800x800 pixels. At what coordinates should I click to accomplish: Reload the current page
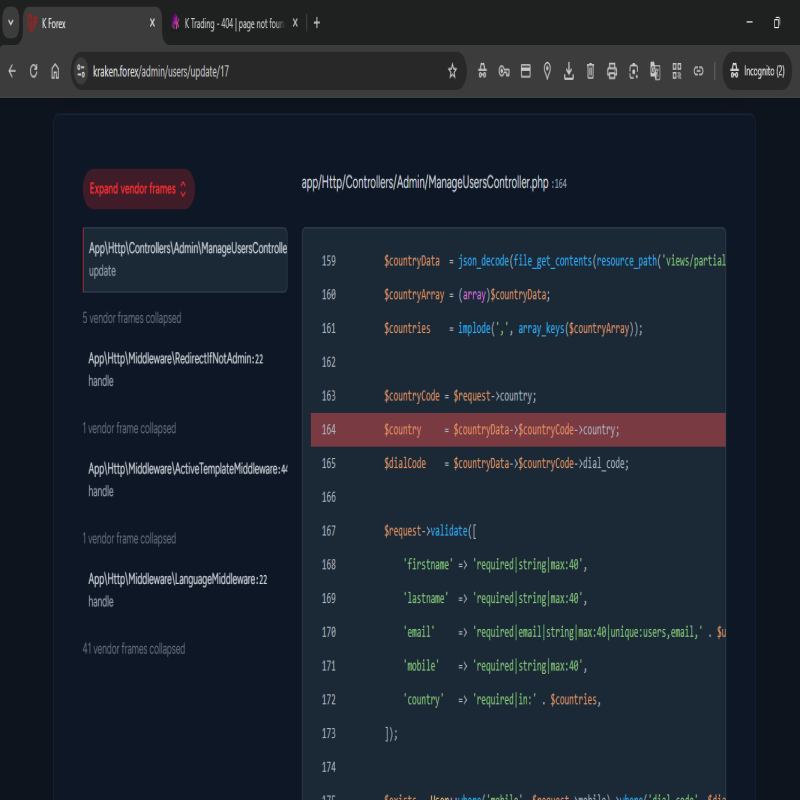(x=33, y=71)
